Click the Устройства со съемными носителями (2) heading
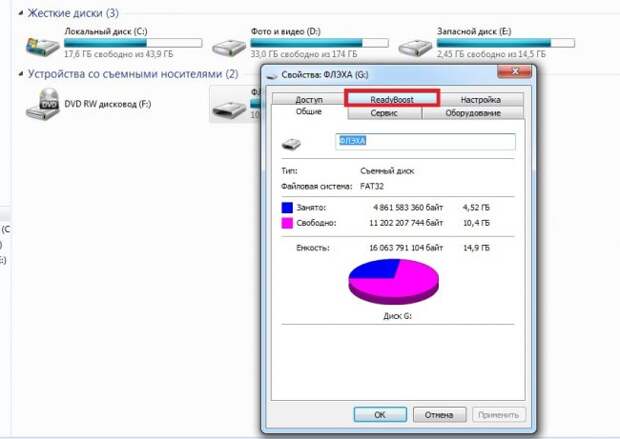The height and width of the screenshot is (439, 620). pyautogui.click(x=133, y=74)
